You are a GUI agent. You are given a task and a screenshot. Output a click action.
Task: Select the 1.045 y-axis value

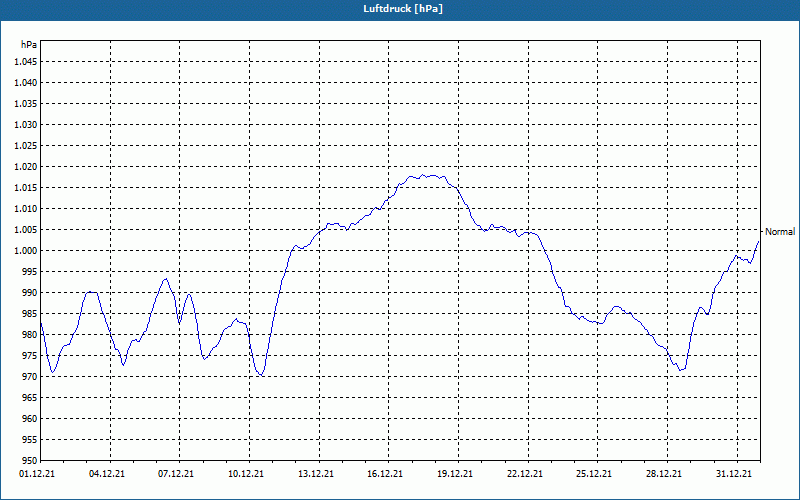point(26,62)
